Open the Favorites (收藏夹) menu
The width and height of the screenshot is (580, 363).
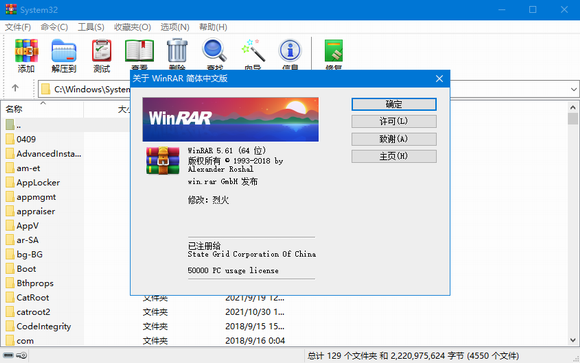pos(132,27)
